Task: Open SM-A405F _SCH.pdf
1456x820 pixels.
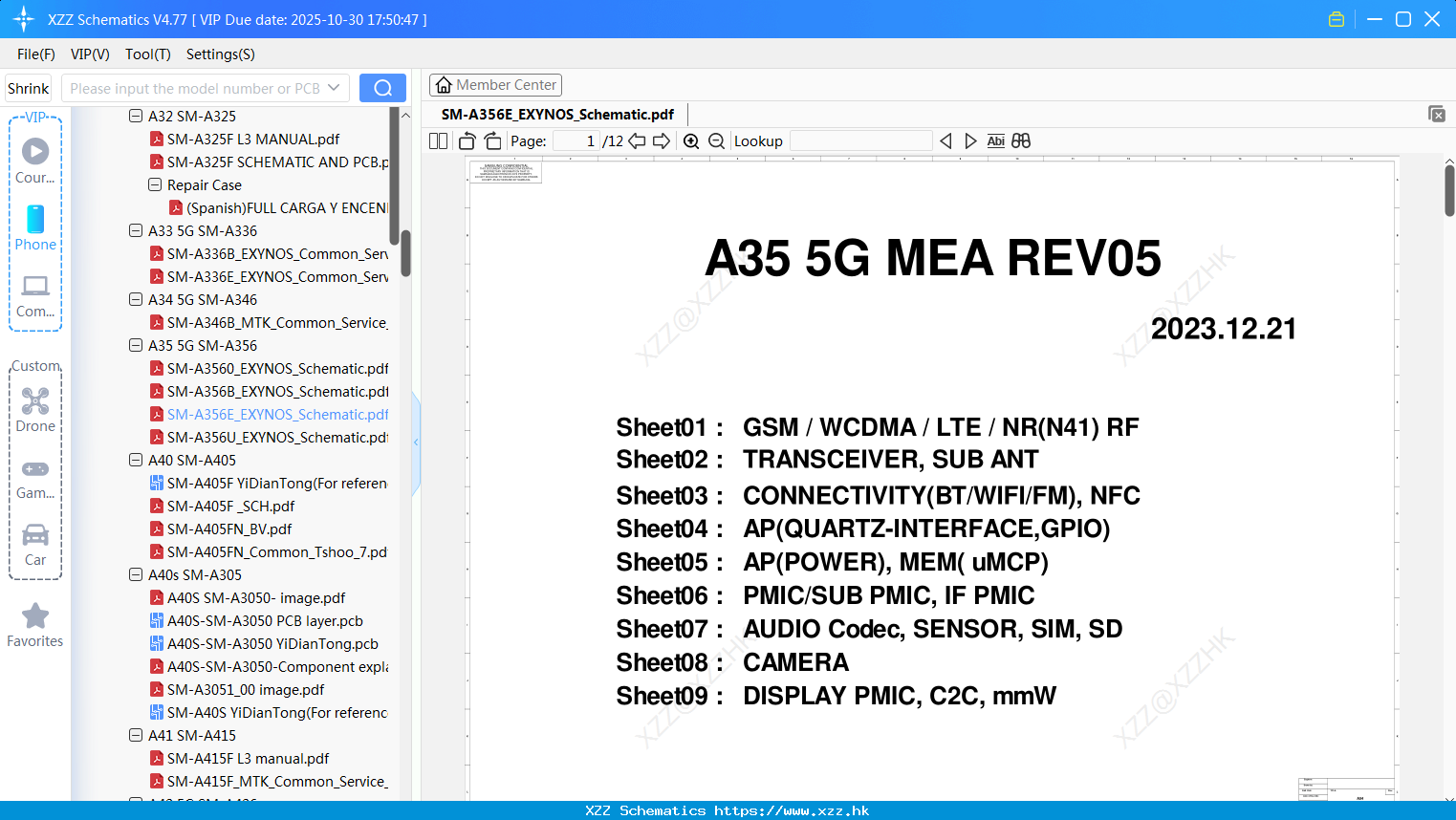Action: [230, 506]
